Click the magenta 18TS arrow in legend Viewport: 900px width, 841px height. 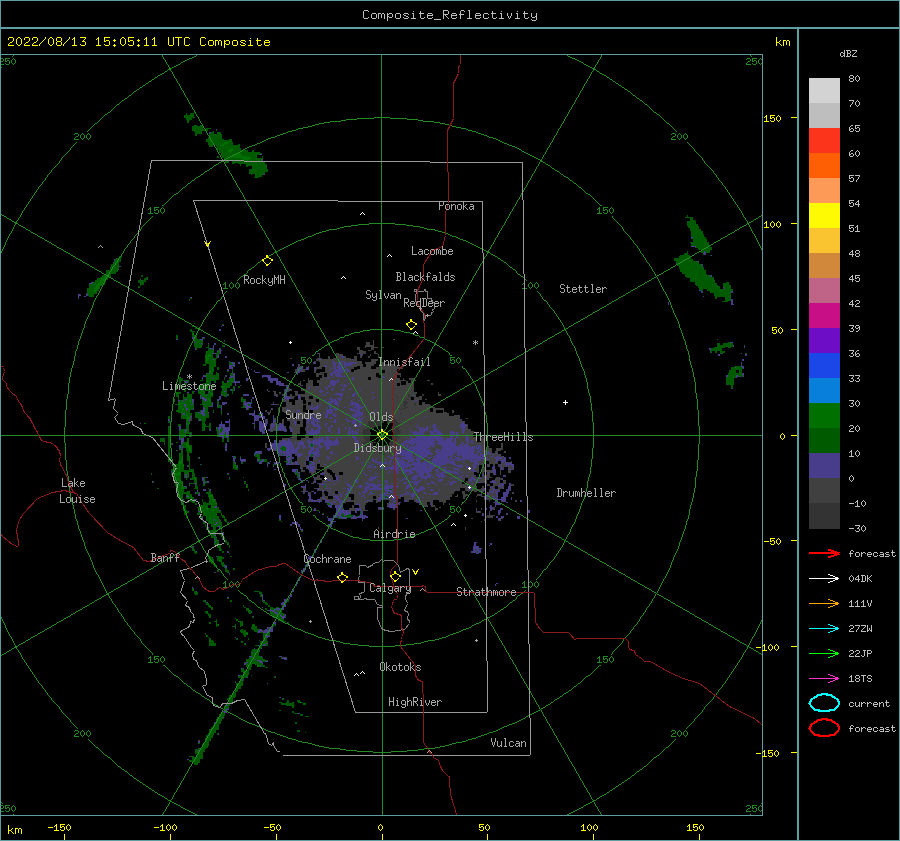824,679
